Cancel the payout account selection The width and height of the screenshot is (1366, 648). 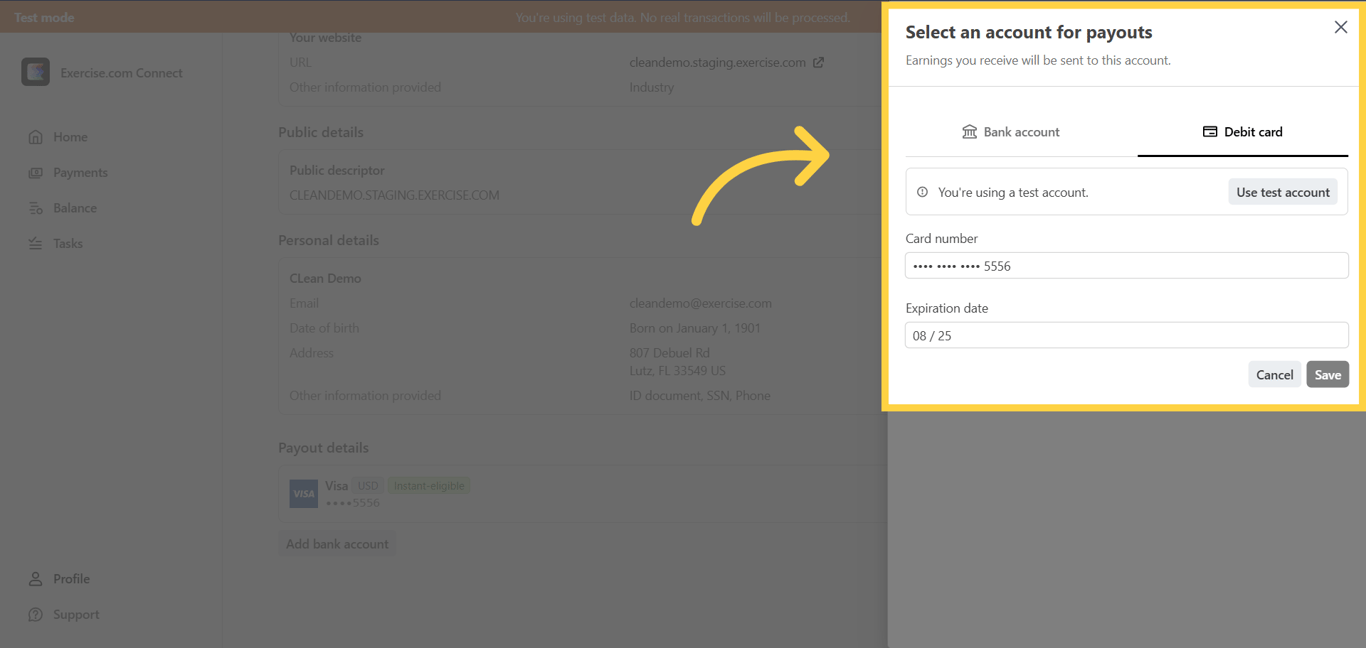point(1274,374)
